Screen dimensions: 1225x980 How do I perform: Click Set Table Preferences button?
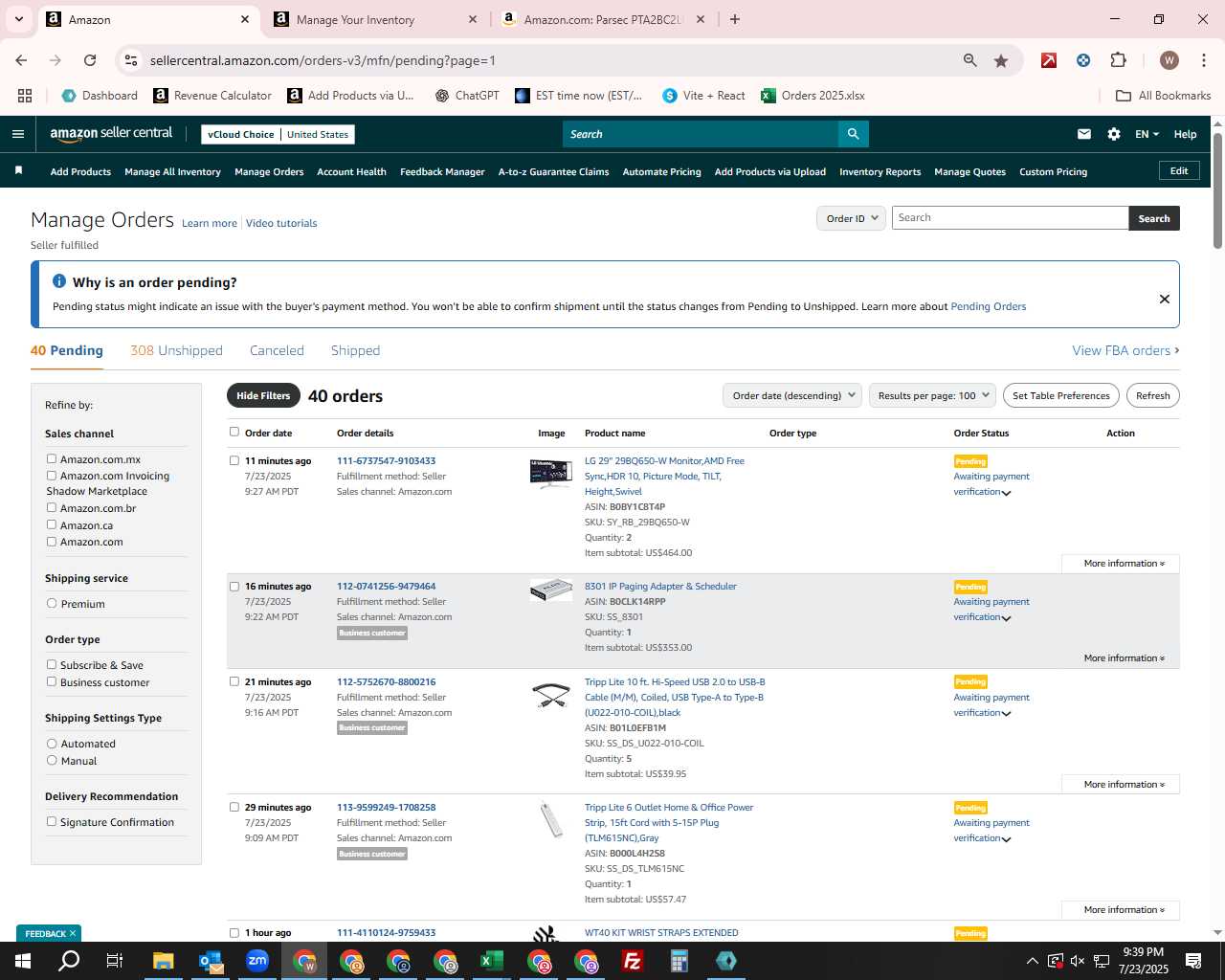[x=1061, y=395]
